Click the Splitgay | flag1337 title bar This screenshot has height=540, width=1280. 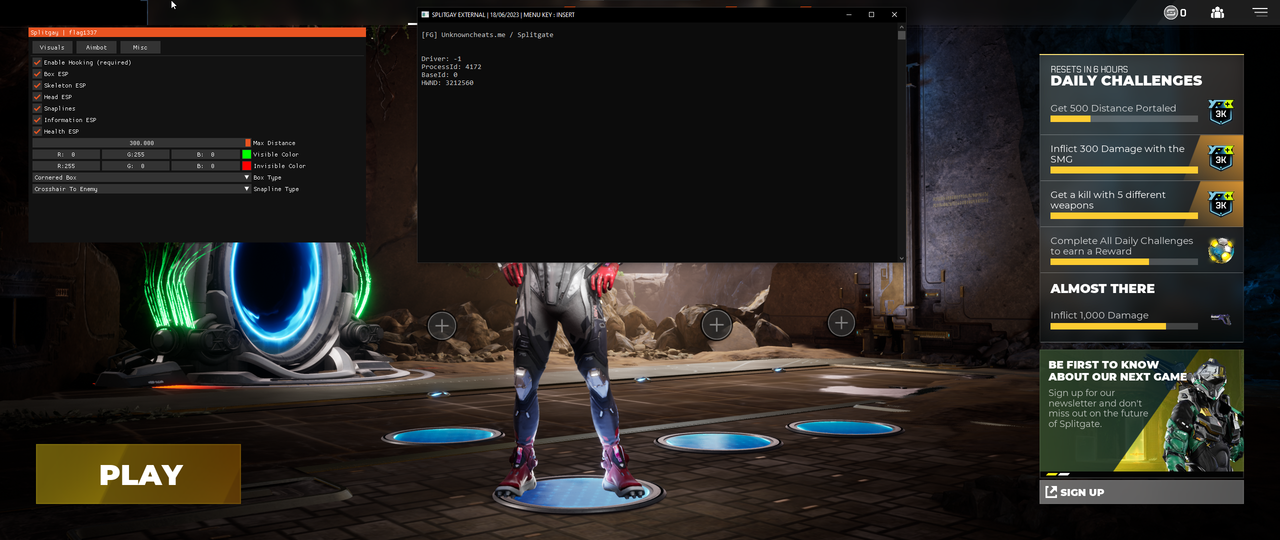pos(197,33)
